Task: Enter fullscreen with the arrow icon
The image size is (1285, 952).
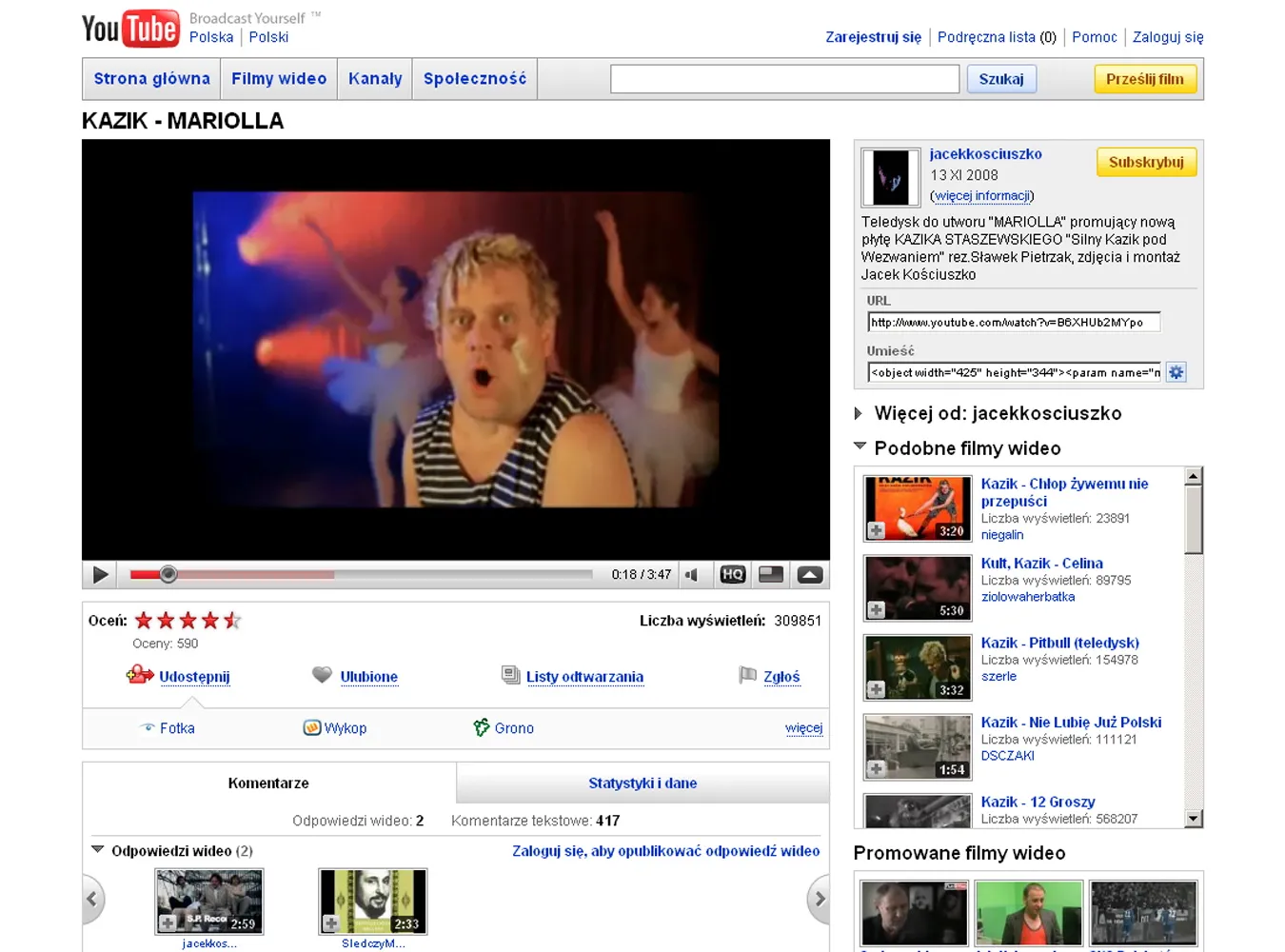Action: 809,574
